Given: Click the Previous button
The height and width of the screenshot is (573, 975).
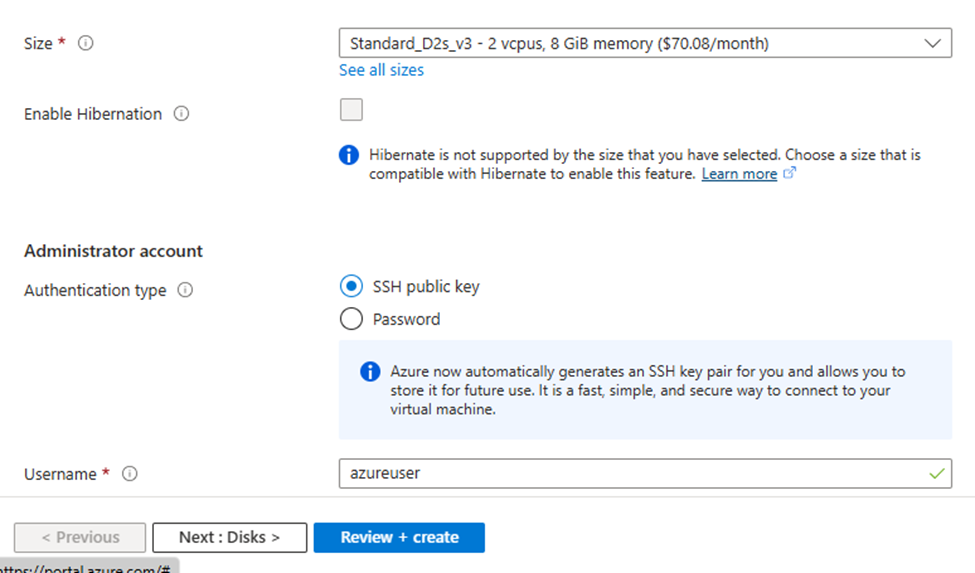Looking at the screenshot, I should 80,537.
